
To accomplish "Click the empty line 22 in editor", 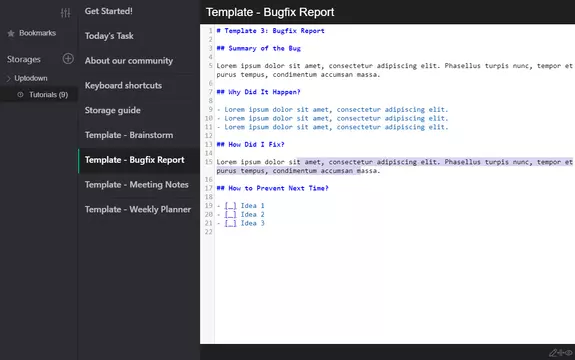I will tap(395, 232).
